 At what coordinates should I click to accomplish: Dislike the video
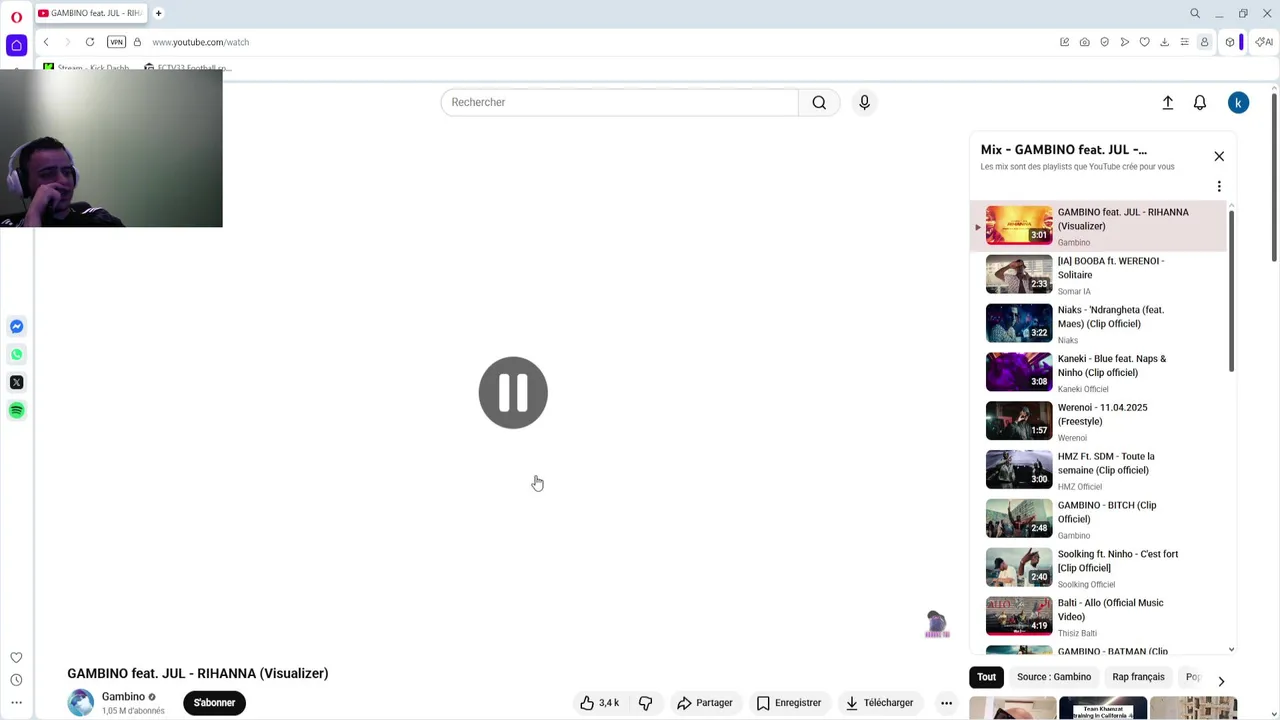pos(646,703)
